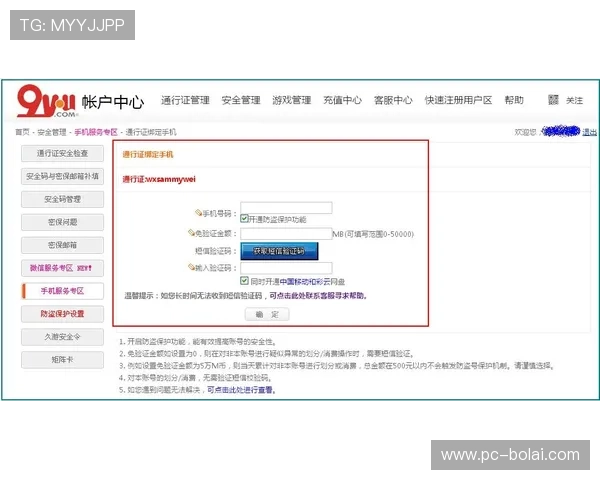The image size is (600, 480).
Task: Open 密保问题 in the sidebar
Action: pos(62,222)
